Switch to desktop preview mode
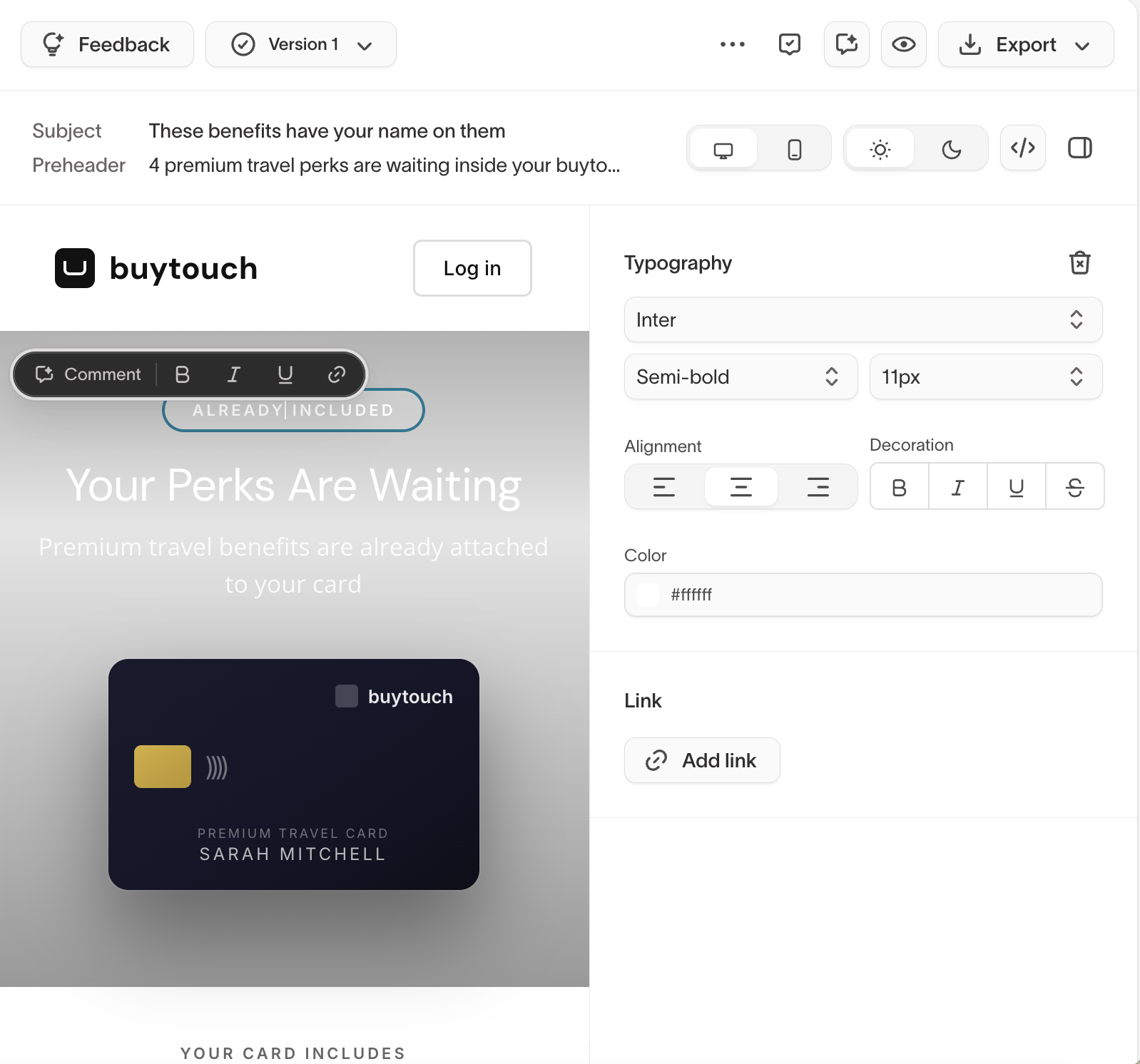Image resolution: width=1140 pixels, height=1064 pixels. pyautogui.click(x=723, y=148)
